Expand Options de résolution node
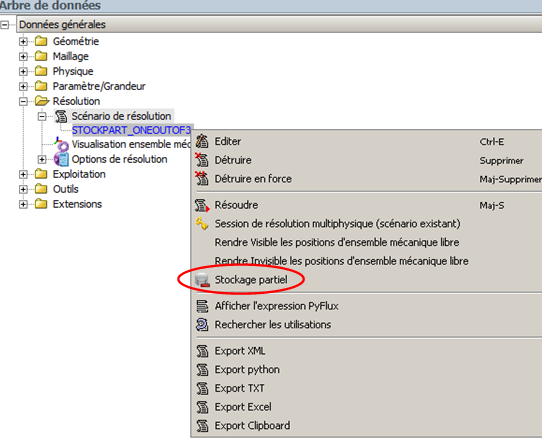This screenshot has width=542, height=438. (42, 159)
